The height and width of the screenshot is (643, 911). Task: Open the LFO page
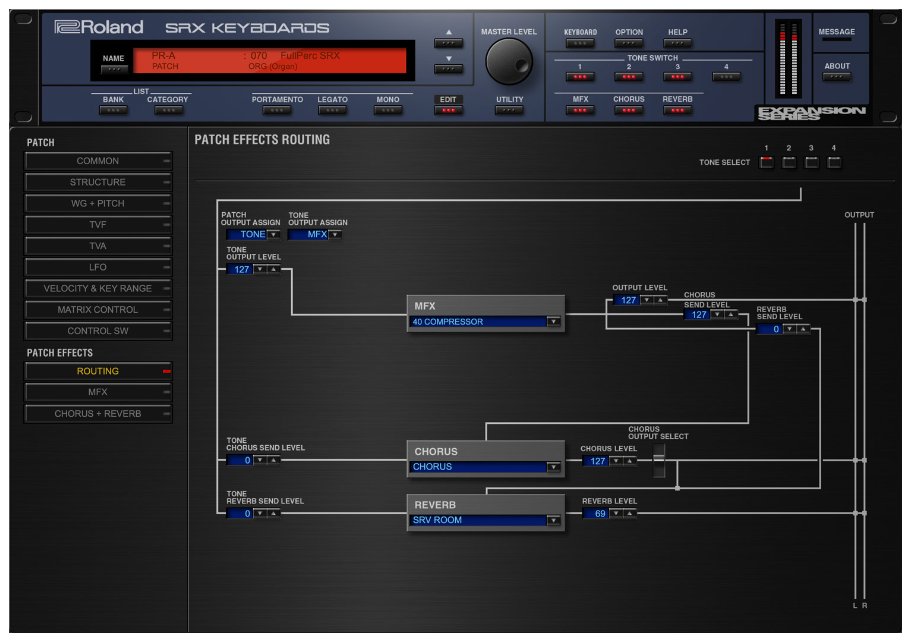[x=98, y=267]
